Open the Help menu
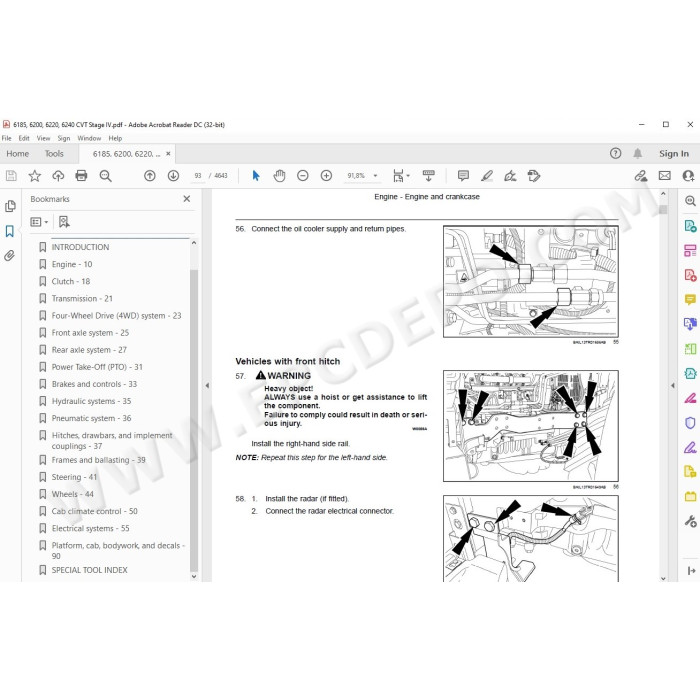The image size is (700, 700). [x=115, y=138]
